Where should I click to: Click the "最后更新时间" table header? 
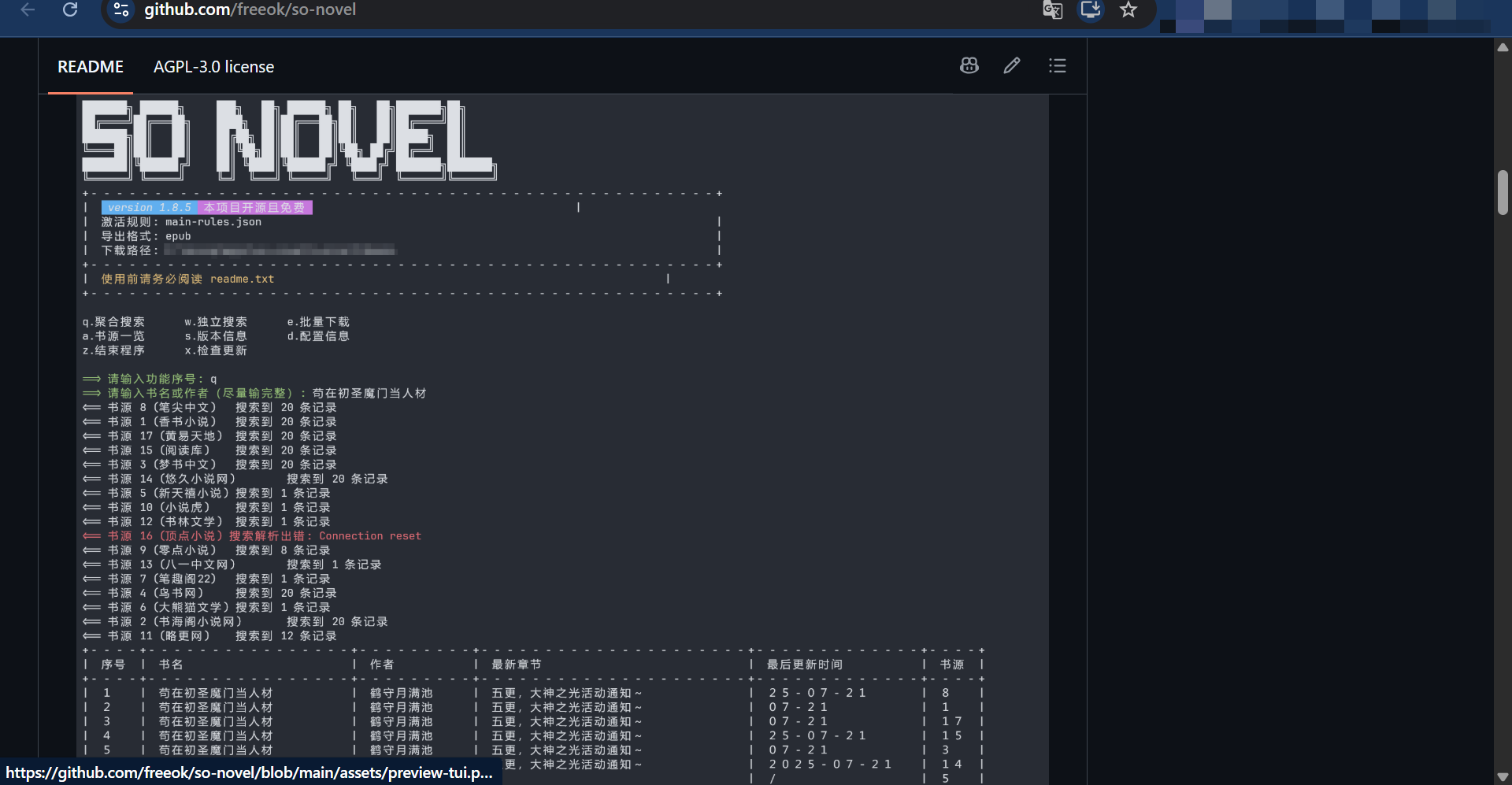[805, 665]
